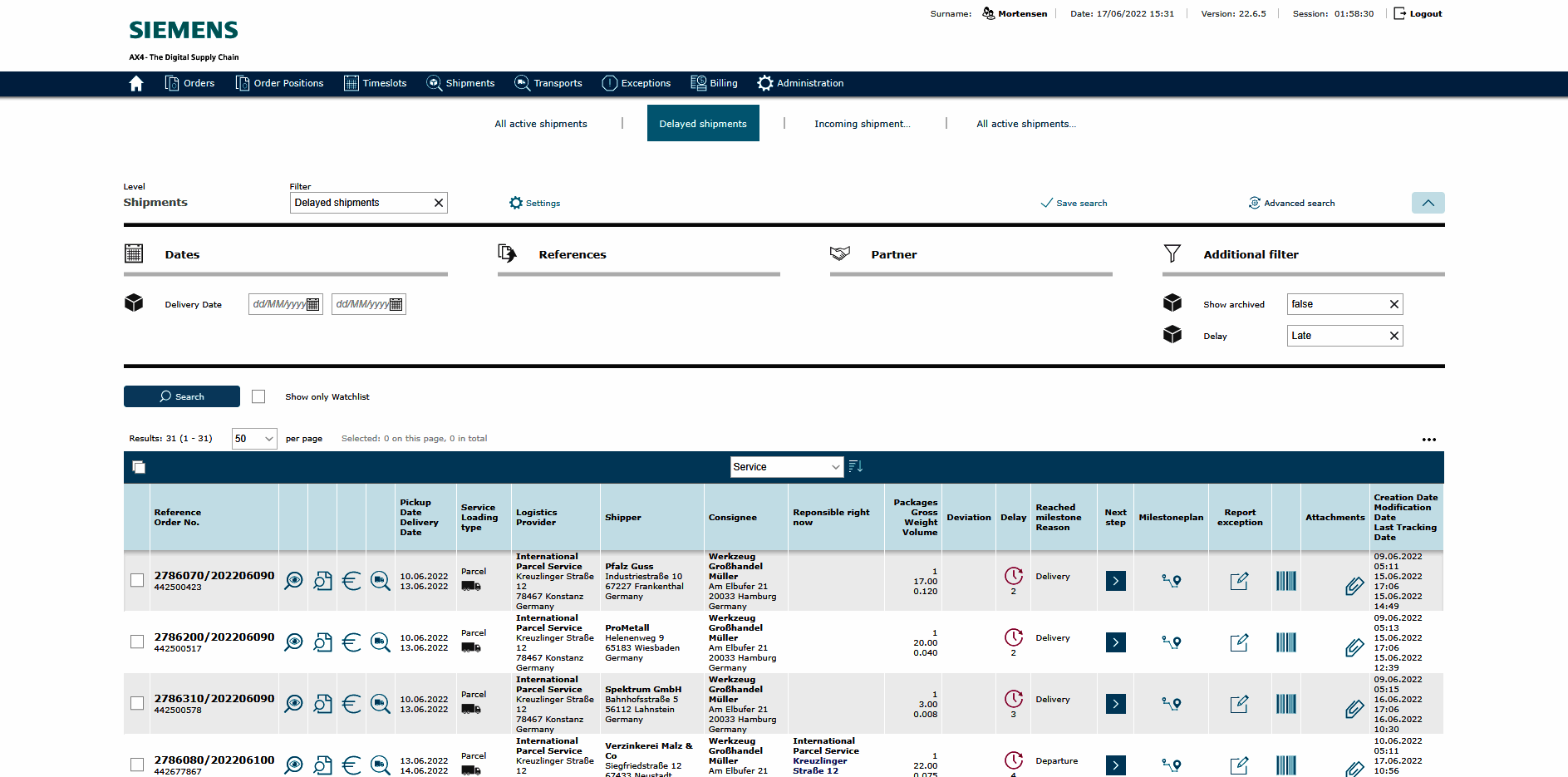Report an exception for shipment 442500423
Viewport: 1568px width, 777px height.
(x=1239, y=581)
